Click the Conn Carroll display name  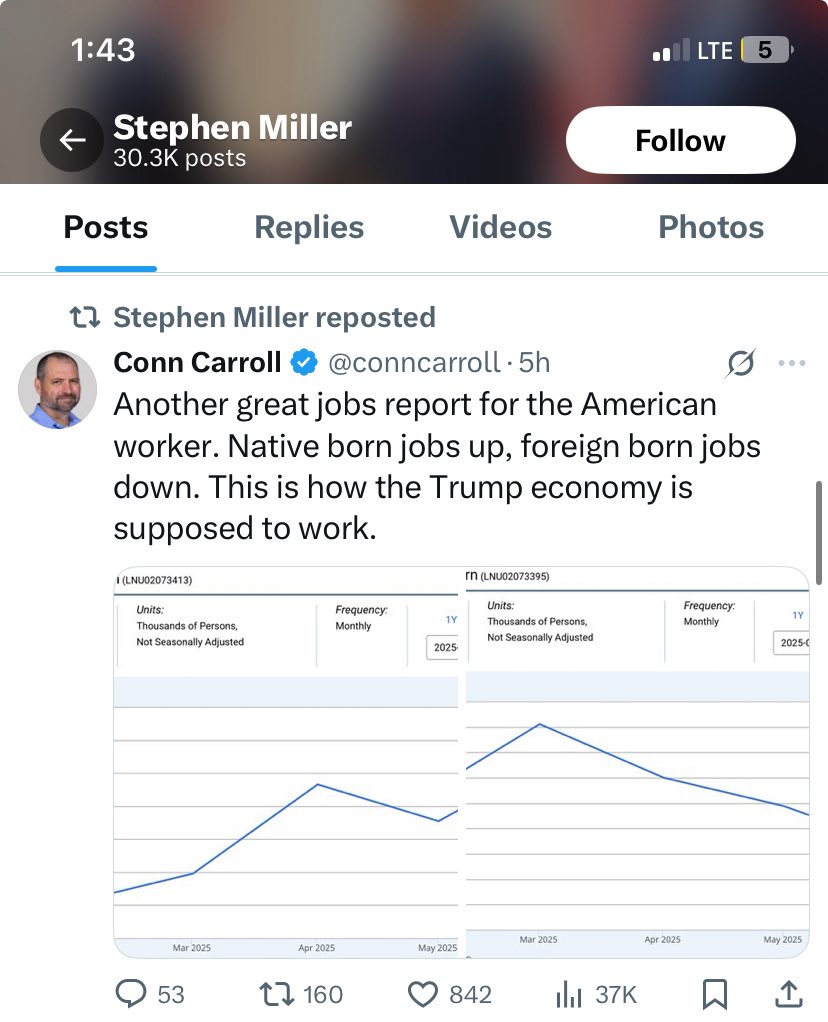pyautogui.click(x=198, y=362)
